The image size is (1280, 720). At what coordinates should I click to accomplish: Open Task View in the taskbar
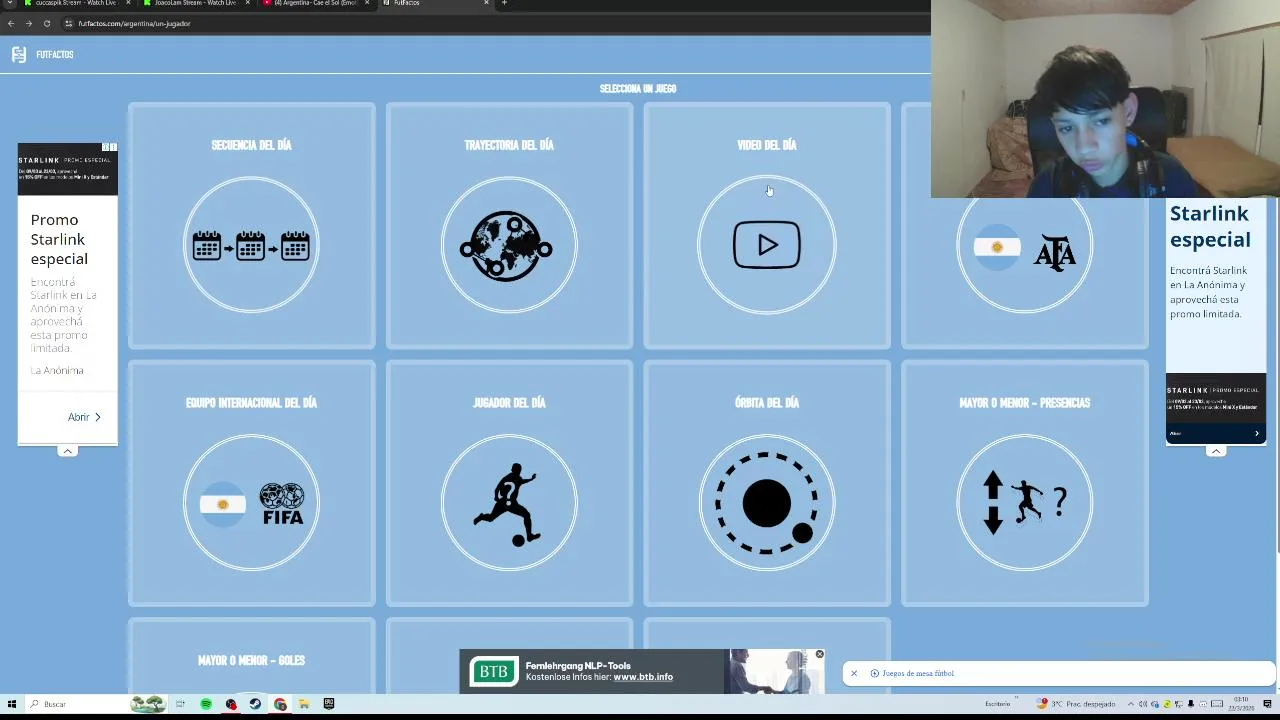181,704
